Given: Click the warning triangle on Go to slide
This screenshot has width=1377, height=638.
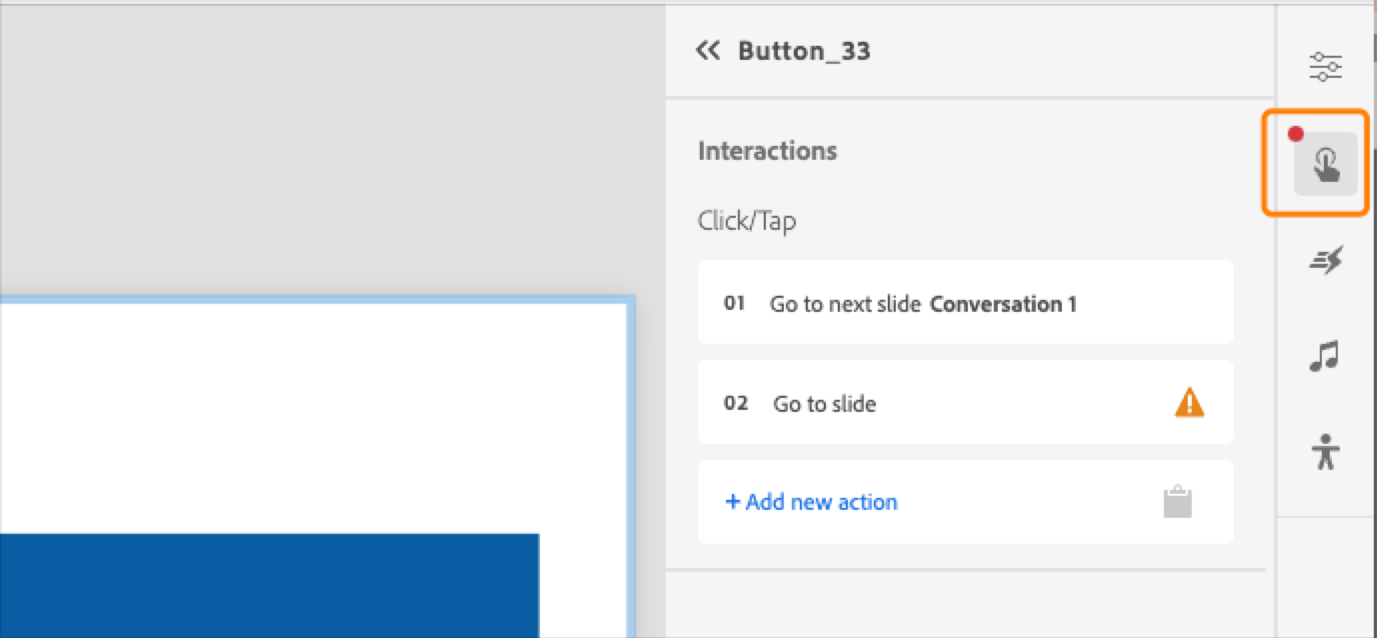Looking at the screenshot, I should 1187,402.
